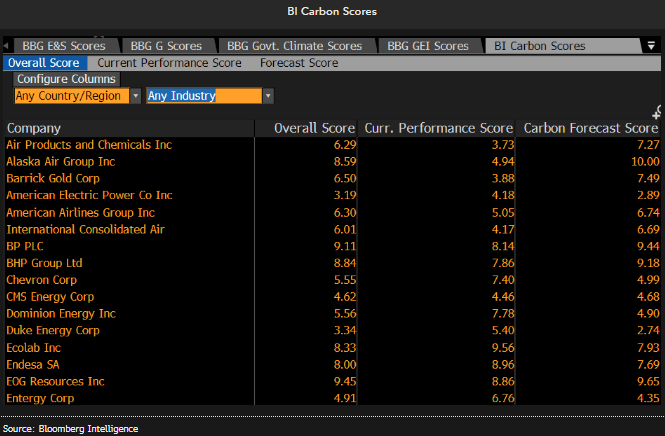Click the expand icon above the table
This screenshot has height=436, width=665.
pyautogui.click(x=656, y=111)
